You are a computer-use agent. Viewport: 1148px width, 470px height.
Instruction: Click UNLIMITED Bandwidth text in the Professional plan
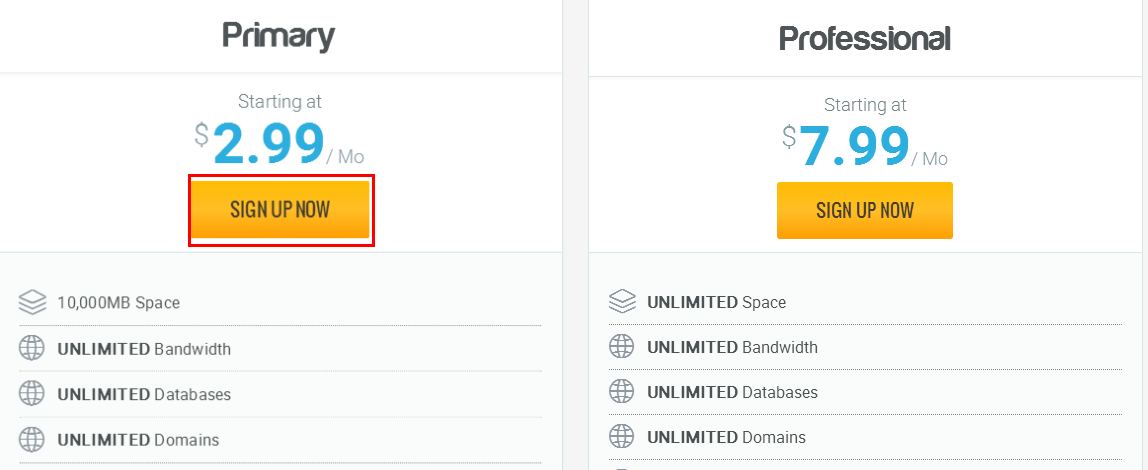pos(732,347)
